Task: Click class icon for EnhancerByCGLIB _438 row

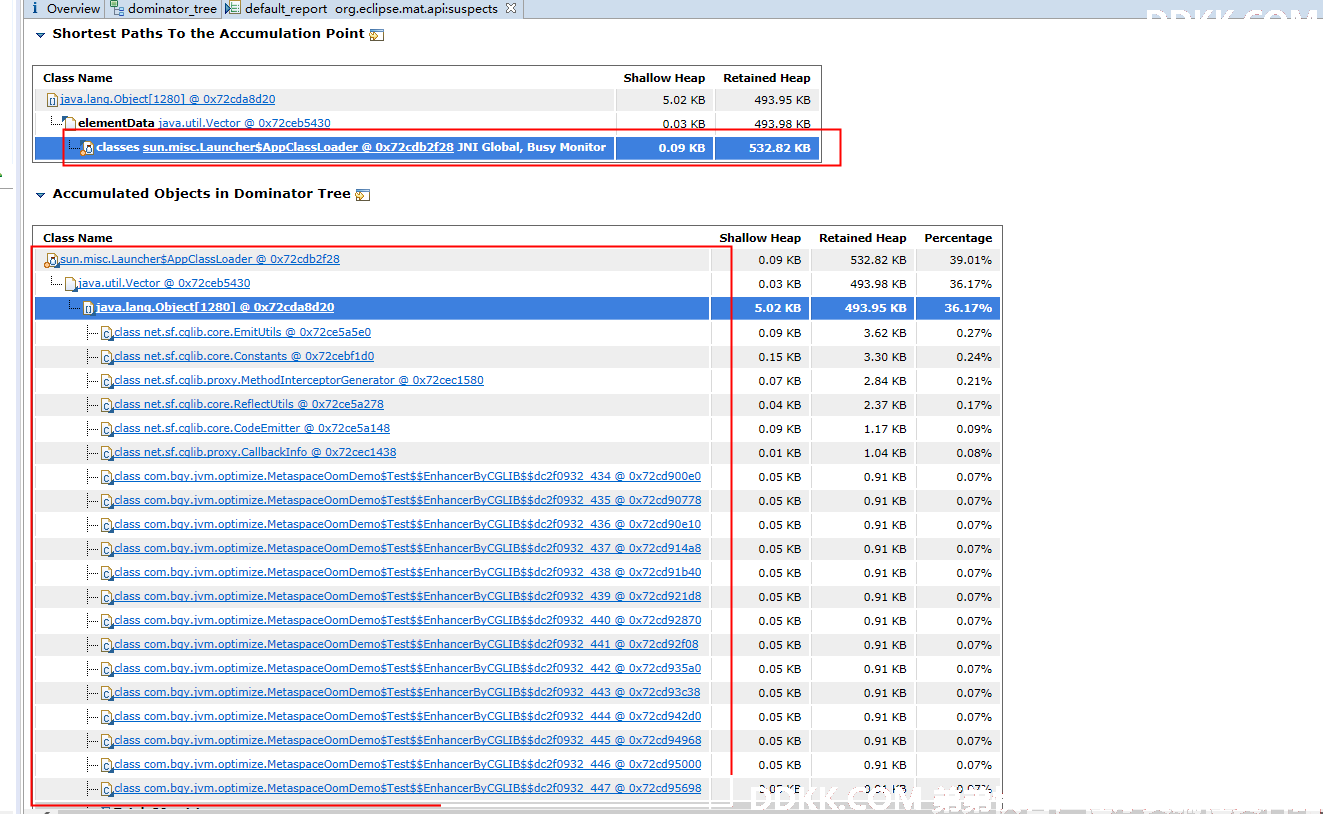Action: (x=106, y=573)
